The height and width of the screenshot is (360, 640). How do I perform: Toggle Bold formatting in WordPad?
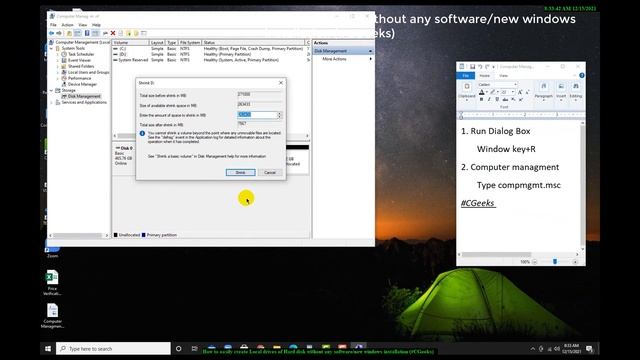click(x=482, y=100)
